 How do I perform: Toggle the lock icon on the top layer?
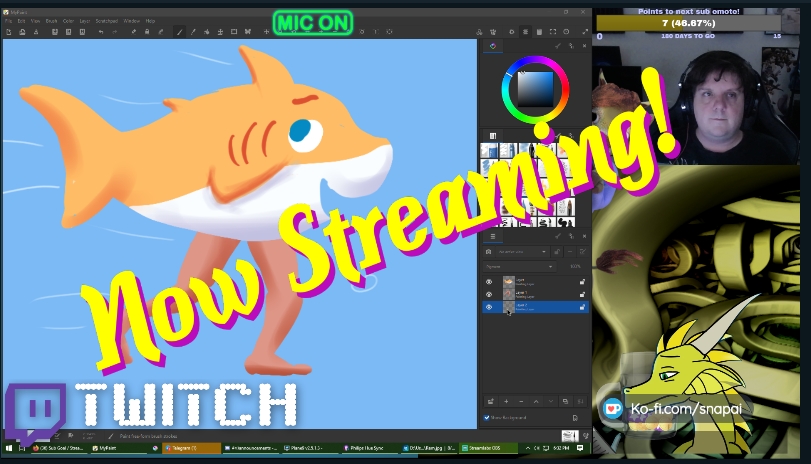coord(582,282)
